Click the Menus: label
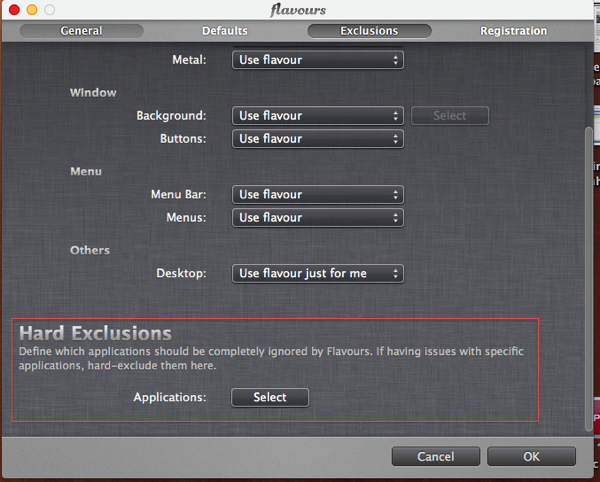 coord(186,218)
